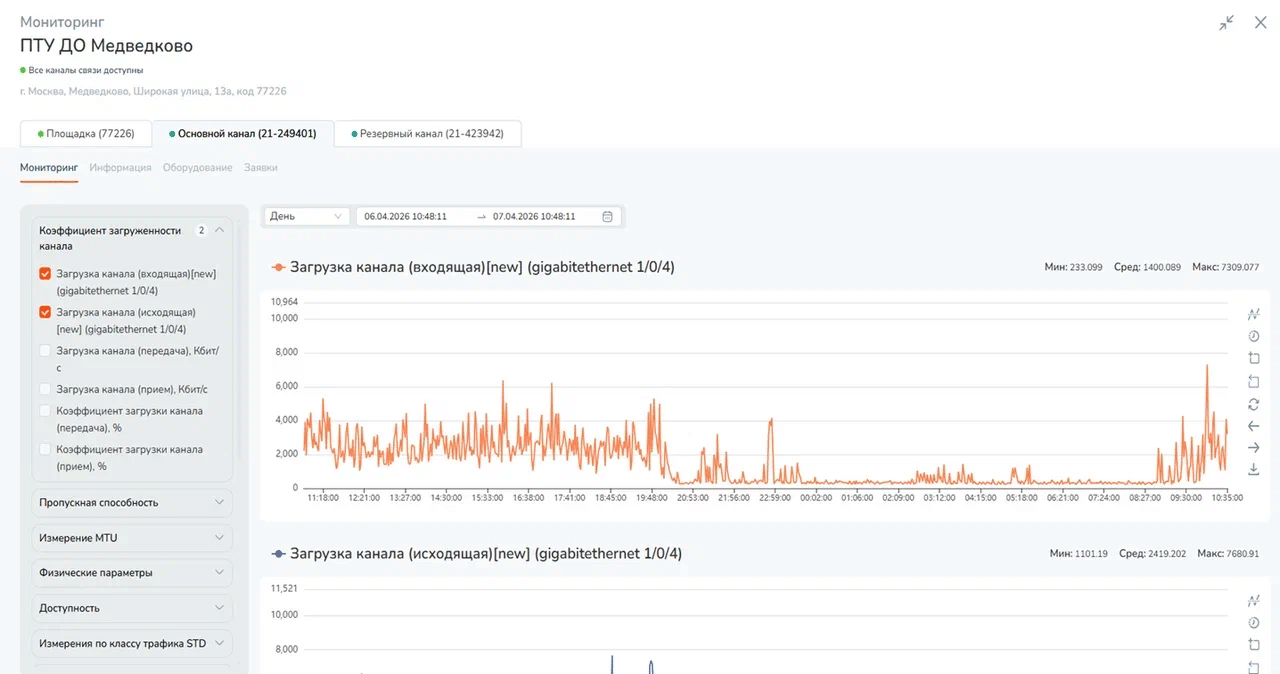Check Коэффициент загрузки канала (передача), % box
Image resolution: width=1280 pixels, height=674 pixels.
[x=45, y=411]
